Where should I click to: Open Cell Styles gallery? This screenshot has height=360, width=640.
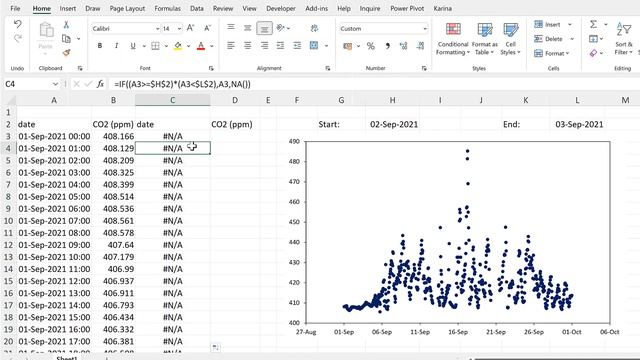(510, 39)
